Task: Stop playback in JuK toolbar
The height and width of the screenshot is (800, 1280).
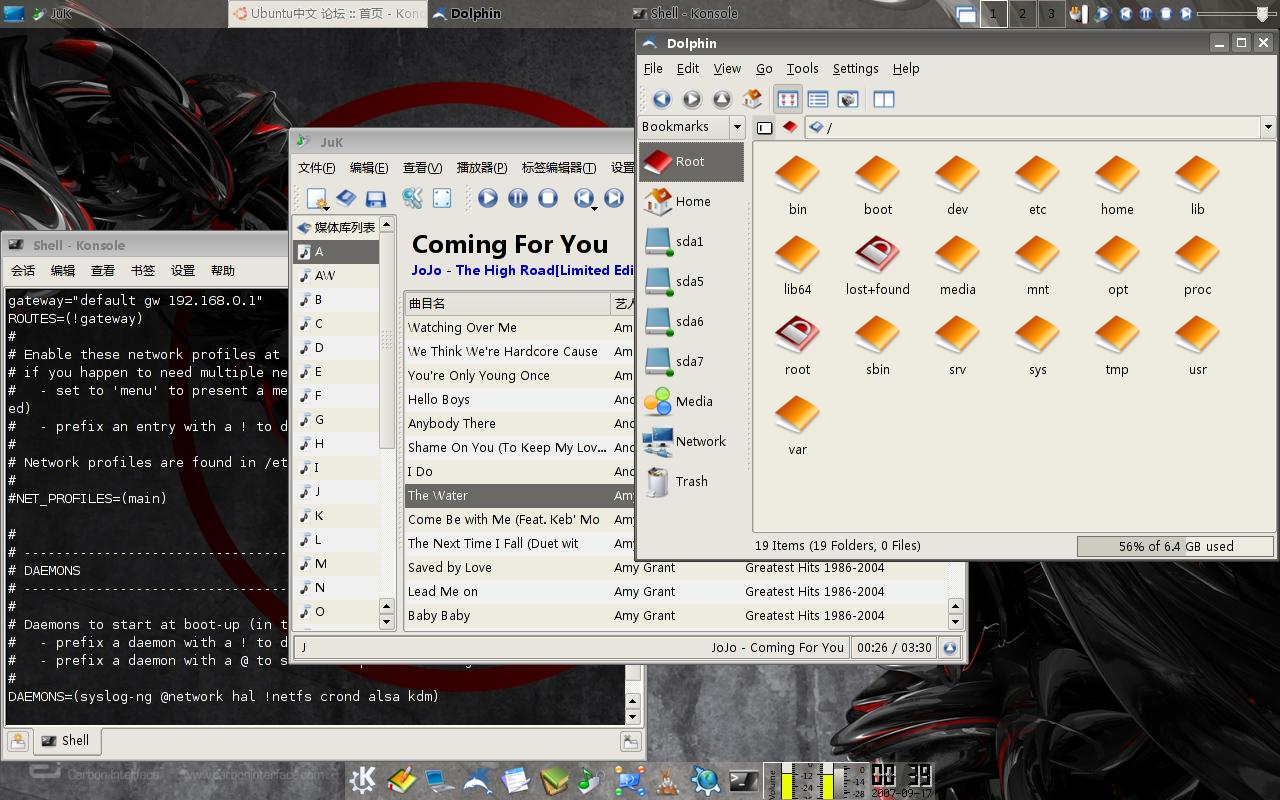Action: point(548,198)
